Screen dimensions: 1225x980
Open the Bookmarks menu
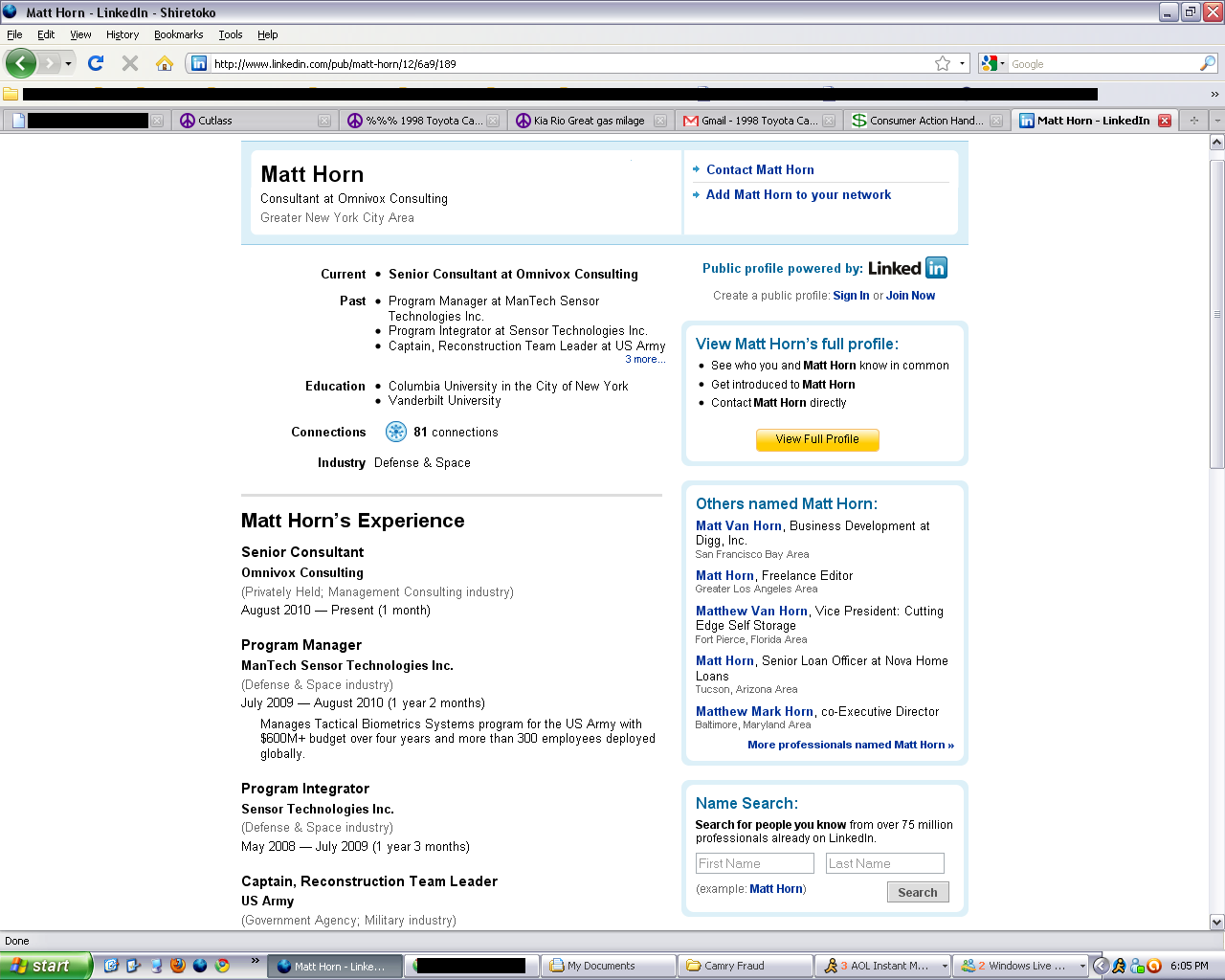[179, 34]
